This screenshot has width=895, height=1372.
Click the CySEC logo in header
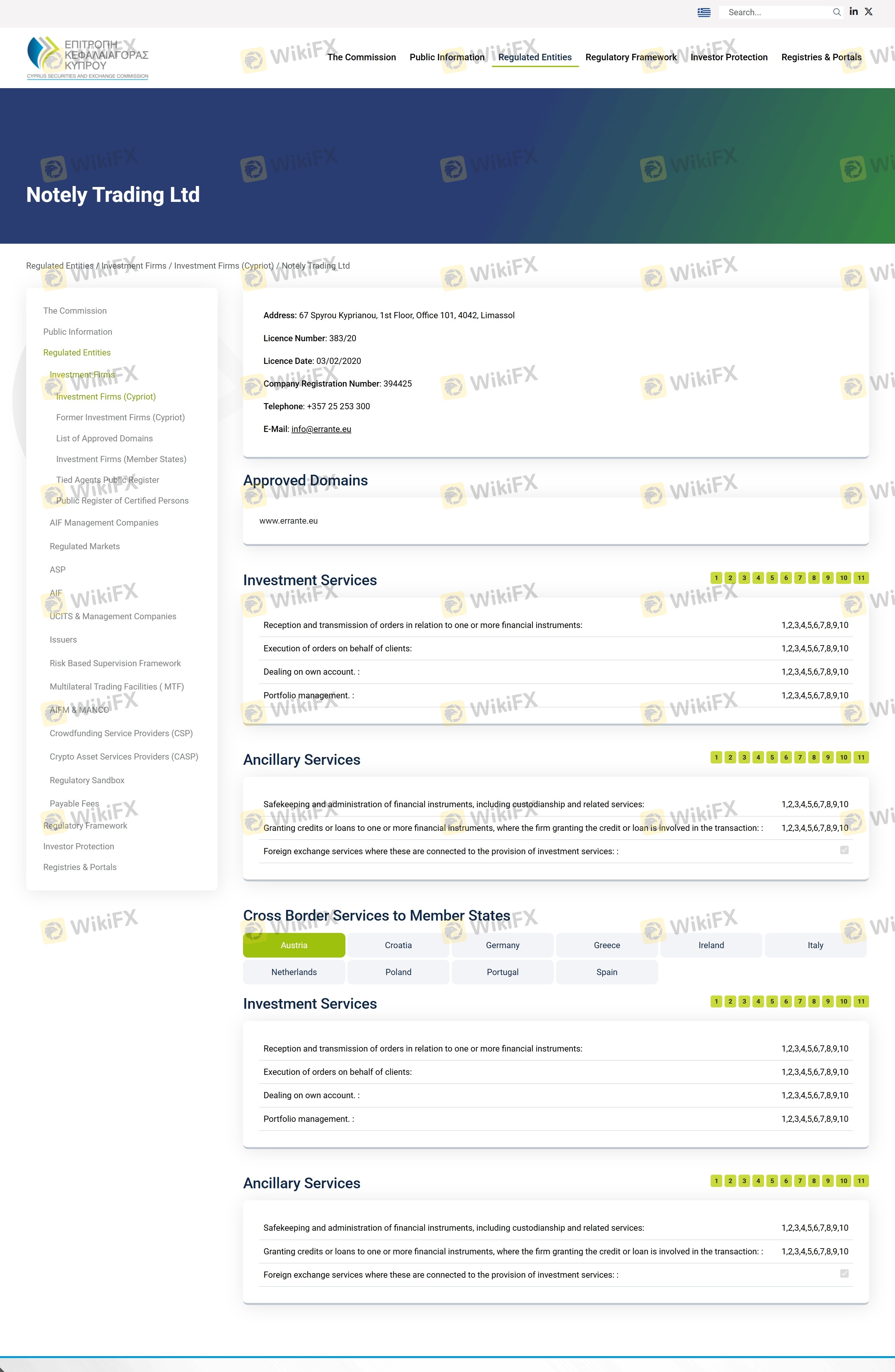(x=87, y=58)
